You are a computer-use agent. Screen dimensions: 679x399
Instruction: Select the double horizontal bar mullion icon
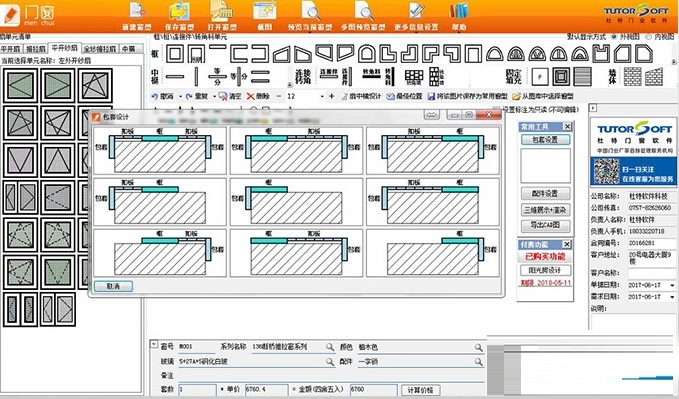[260, 77]
